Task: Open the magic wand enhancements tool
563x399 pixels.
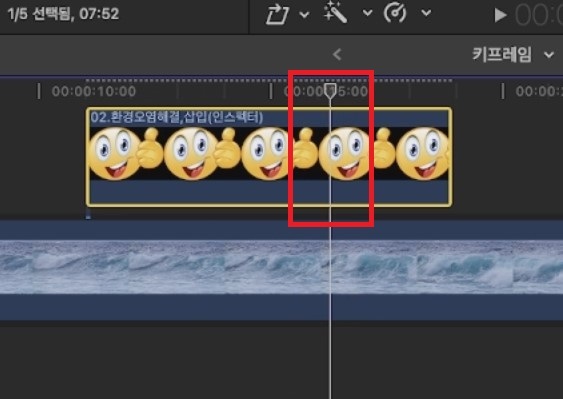Action: 336,12
